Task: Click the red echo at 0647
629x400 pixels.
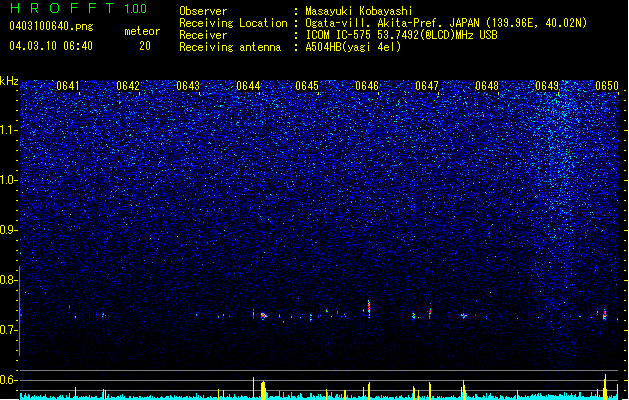Action: tap(430, 313)
